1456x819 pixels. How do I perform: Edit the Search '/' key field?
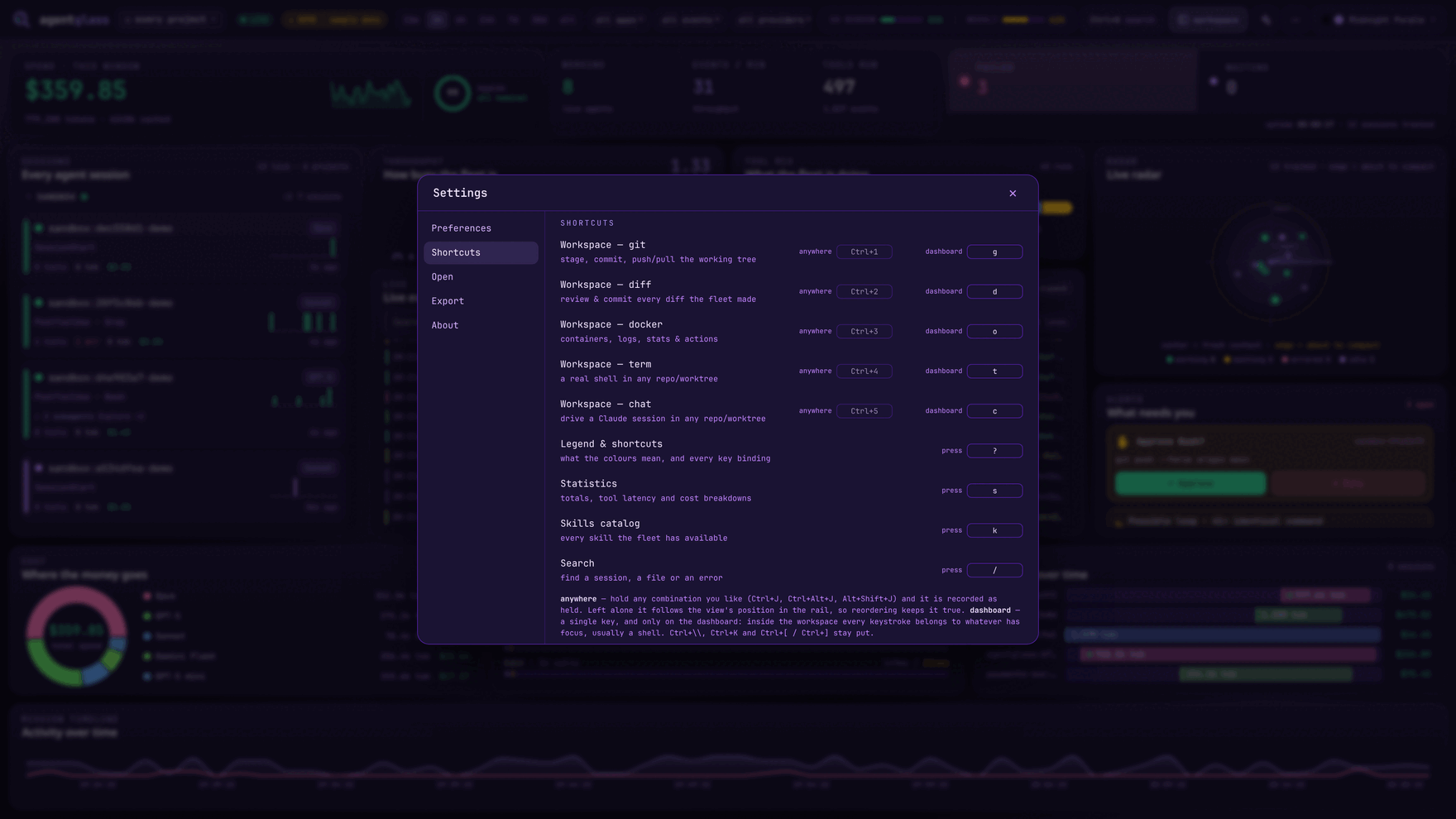pyautogui.click(x=994, y=570)
